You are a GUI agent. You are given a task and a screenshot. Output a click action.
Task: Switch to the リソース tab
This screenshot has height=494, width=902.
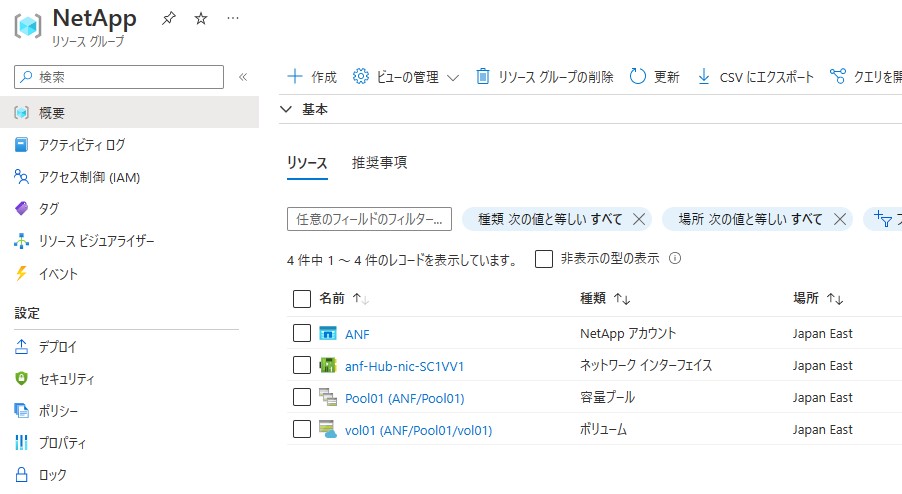pyautogui.click(x=307, y=163)
